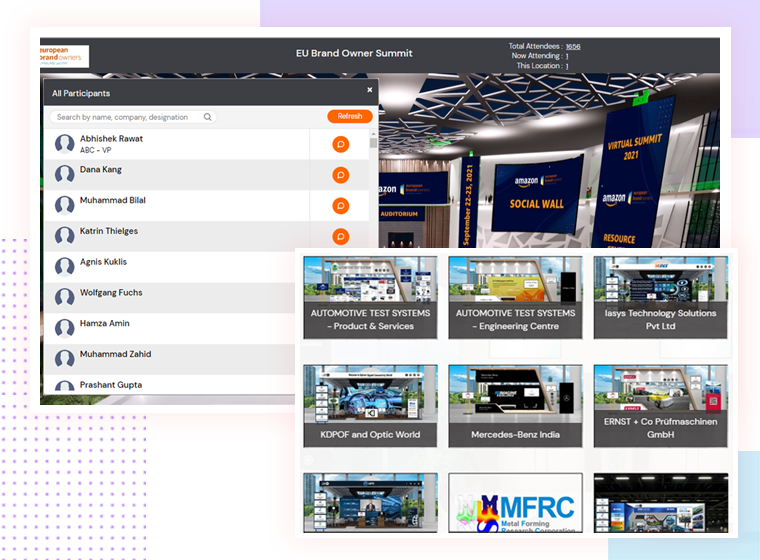Screen dimensions: 760x560
Task: Start chat with Muhammad Bilal
Action: coord(340,206)
